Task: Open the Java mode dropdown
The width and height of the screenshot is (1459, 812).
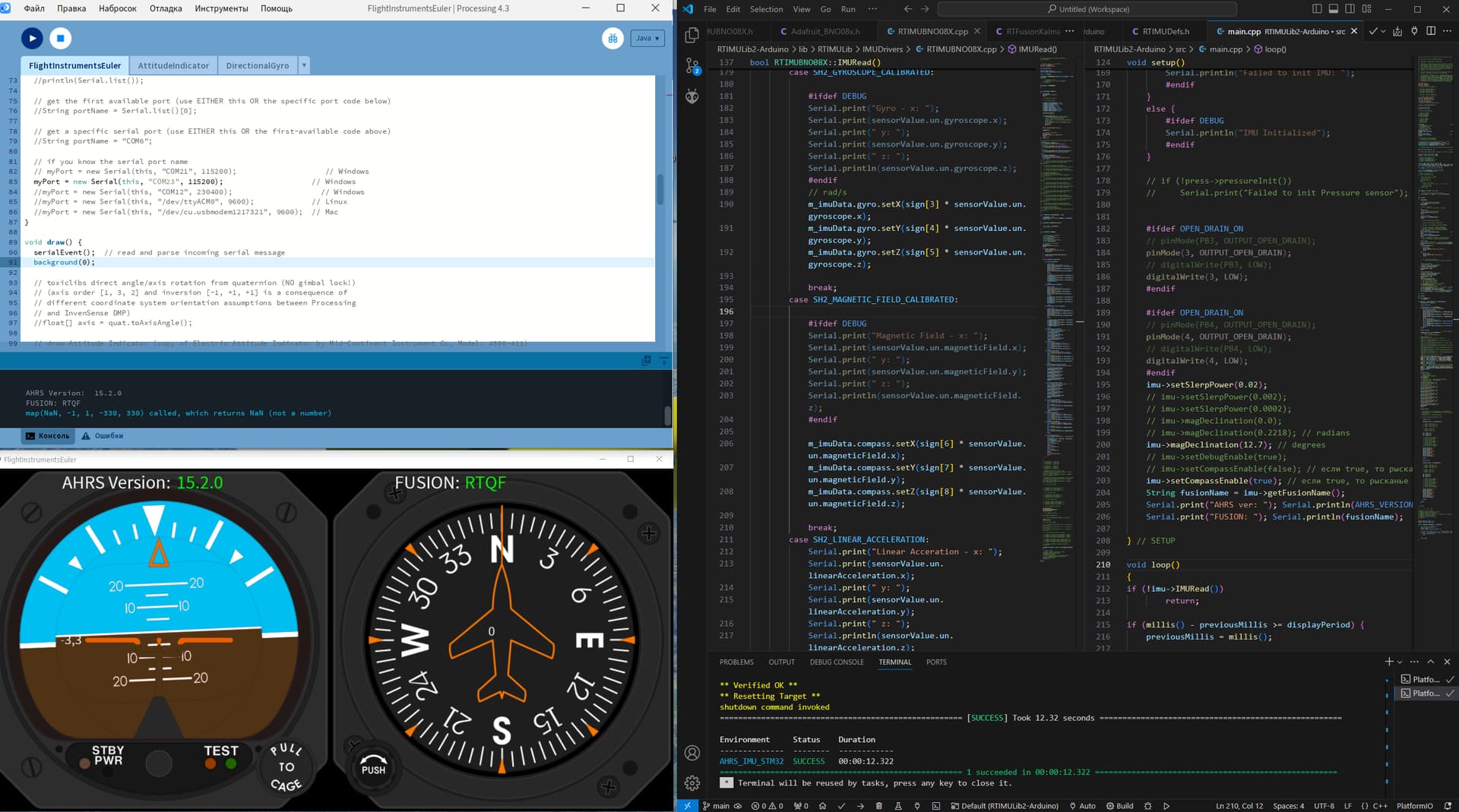Action: tap(647, 38)
